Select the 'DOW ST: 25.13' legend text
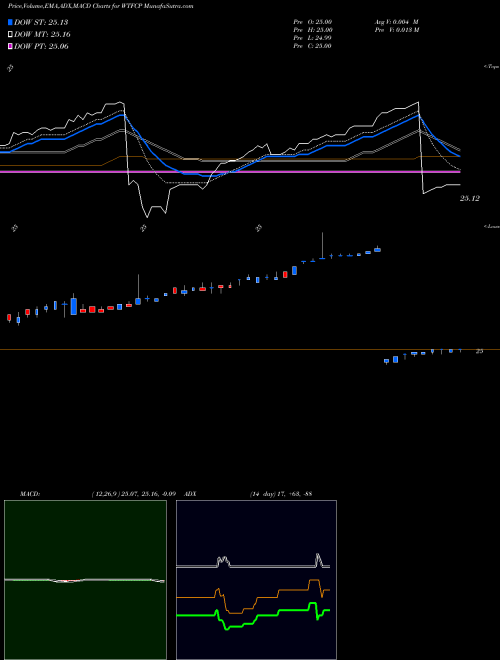This screenshot has height=660, width=500. click(x=41, y=22)
